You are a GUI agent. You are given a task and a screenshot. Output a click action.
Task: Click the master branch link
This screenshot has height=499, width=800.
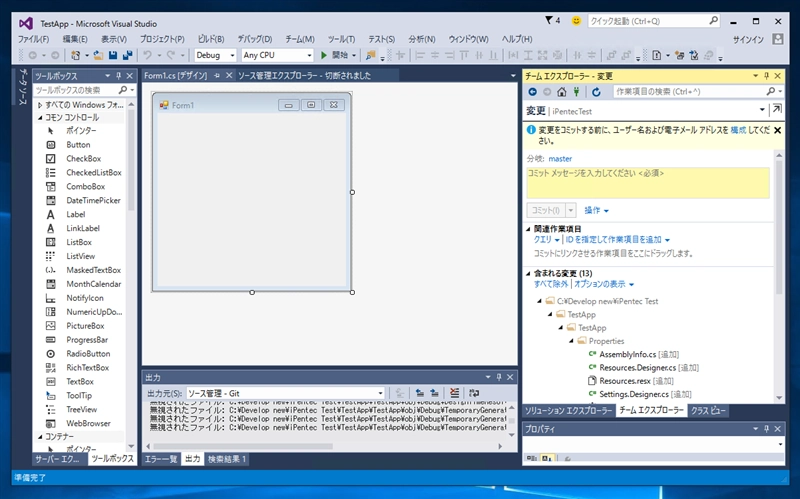[x=560, y=159]
